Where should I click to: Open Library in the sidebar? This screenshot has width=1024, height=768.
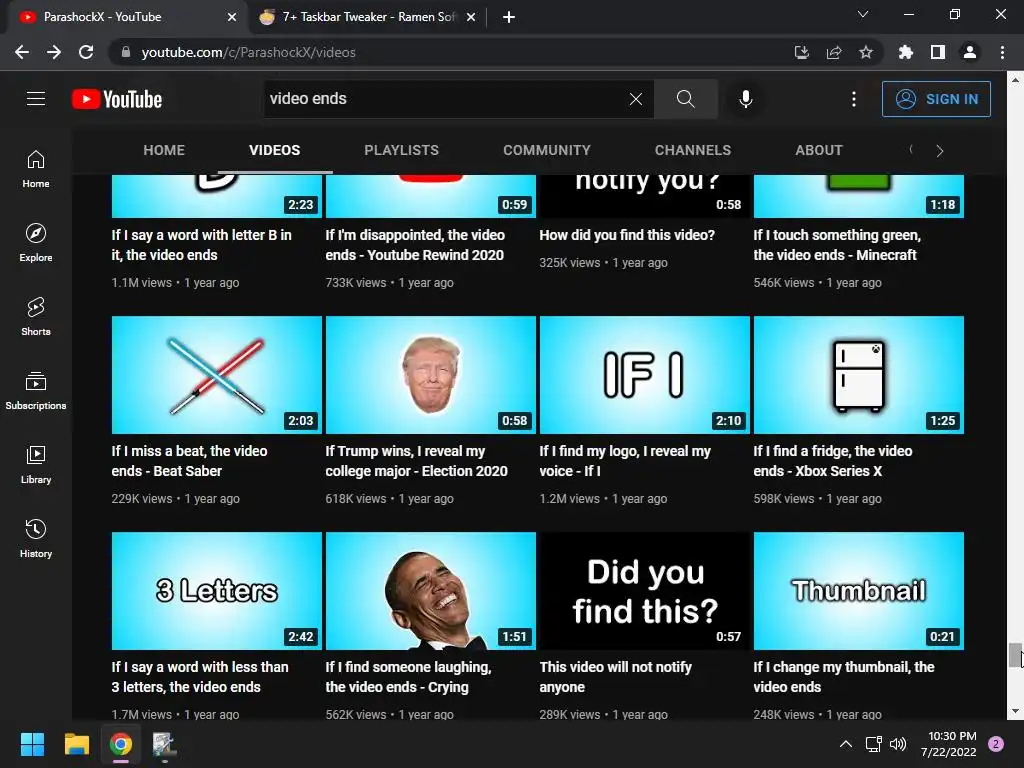[x=36, y=464]
